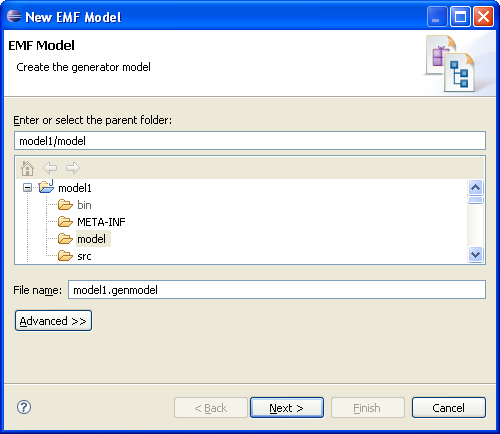
Task: Click the File name input field
Action: tap(277, 290)
